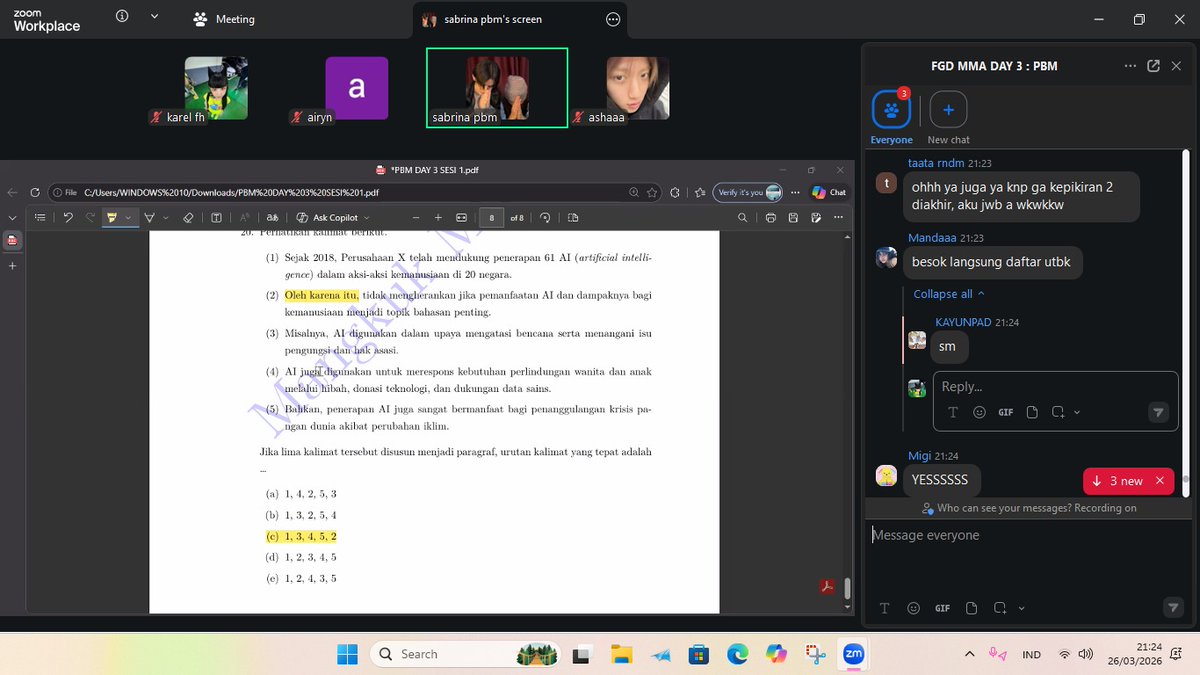Open Copilot app from taskbar
The height and width of the screenshot is (675, 1200).
point(776,654)
